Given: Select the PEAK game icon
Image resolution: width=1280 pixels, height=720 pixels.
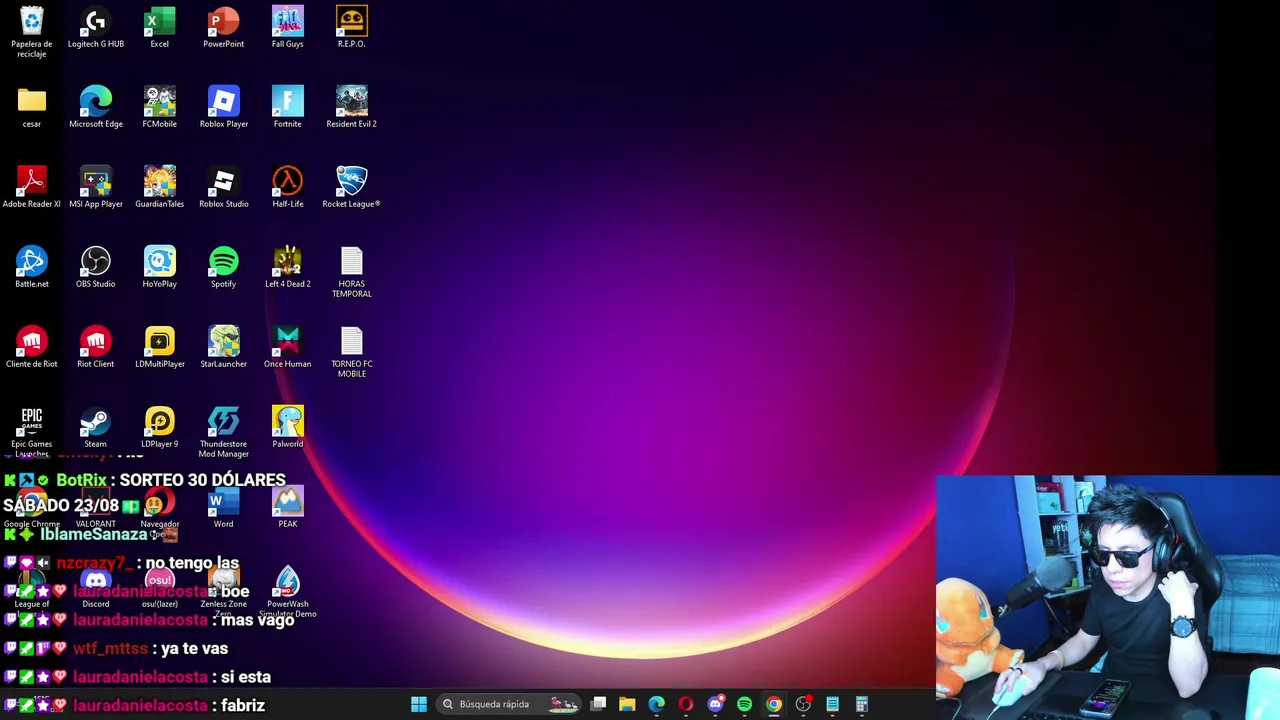Looking at the screenshot, I should [x=288, y=508].
